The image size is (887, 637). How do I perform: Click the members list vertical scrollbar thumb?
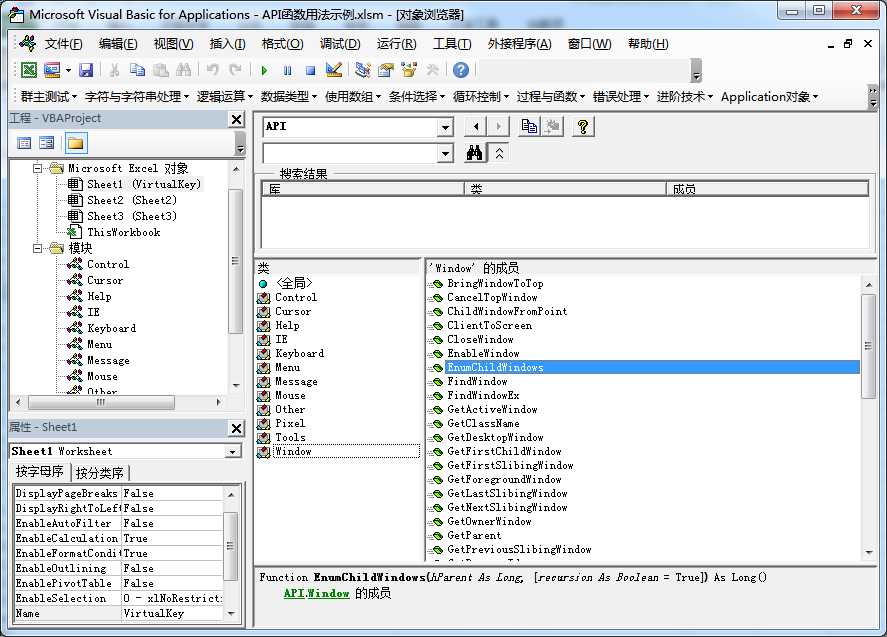coord(868,346)
